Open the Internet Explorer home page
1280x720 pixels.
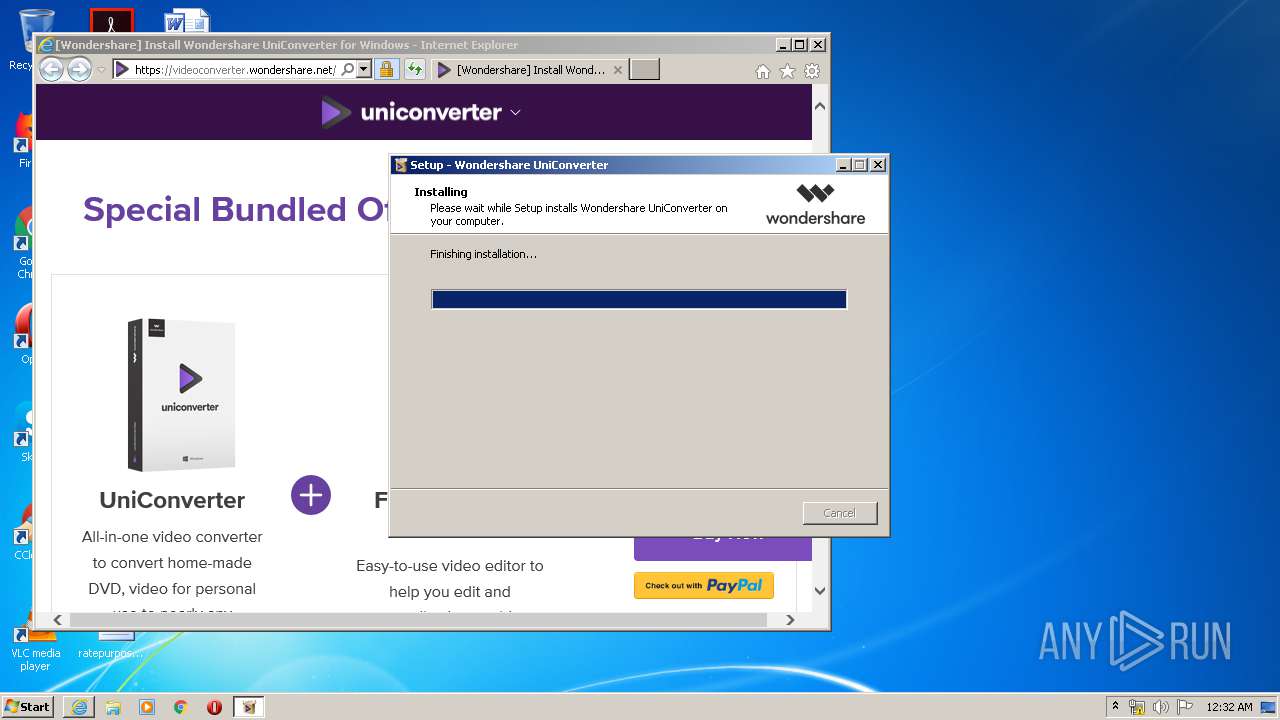(x=763, y=71)
